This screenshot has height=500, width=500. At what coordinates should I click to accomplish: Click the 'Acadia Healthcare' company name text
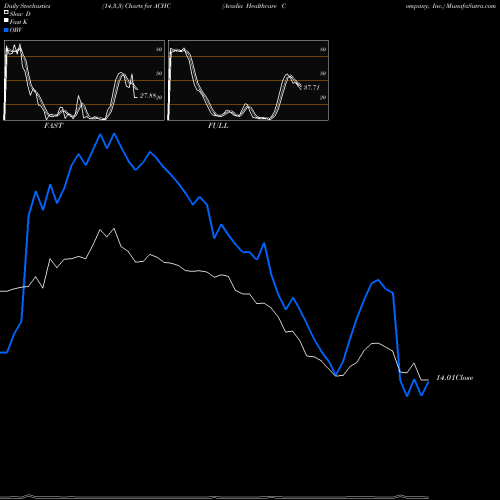point(249,6)
